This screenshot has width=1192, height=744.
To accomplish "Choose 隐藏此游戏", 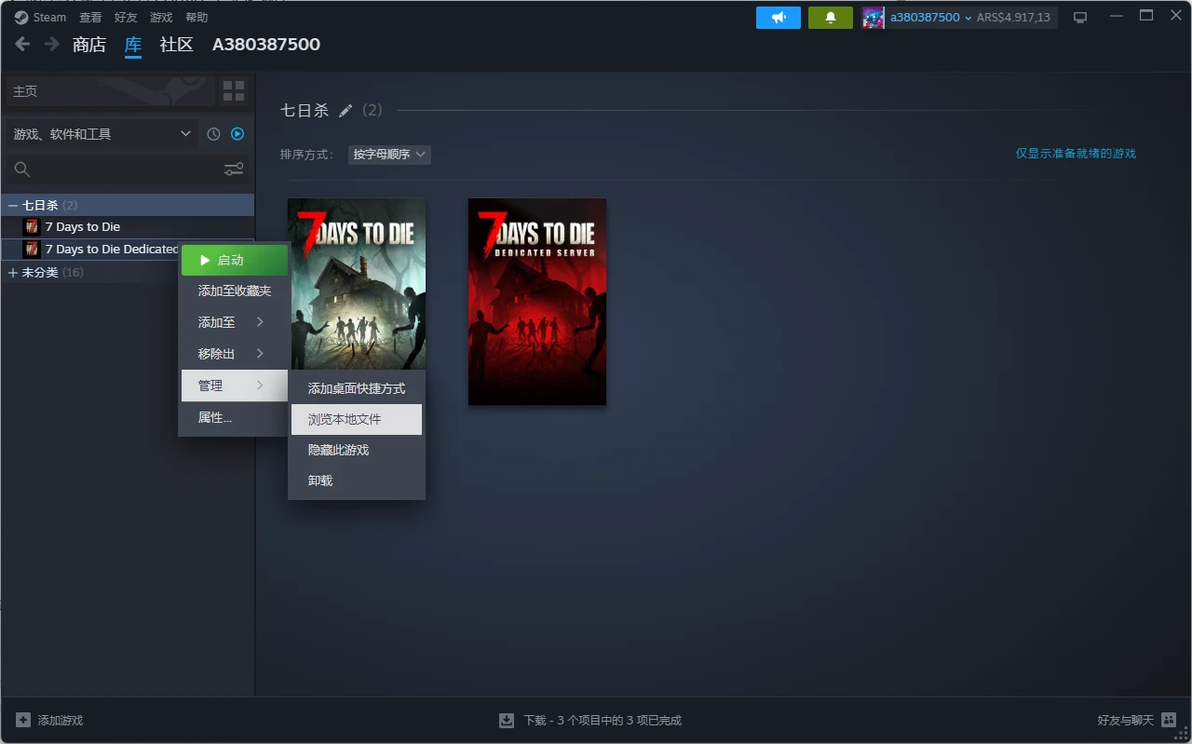I will (x=357, y=450).
